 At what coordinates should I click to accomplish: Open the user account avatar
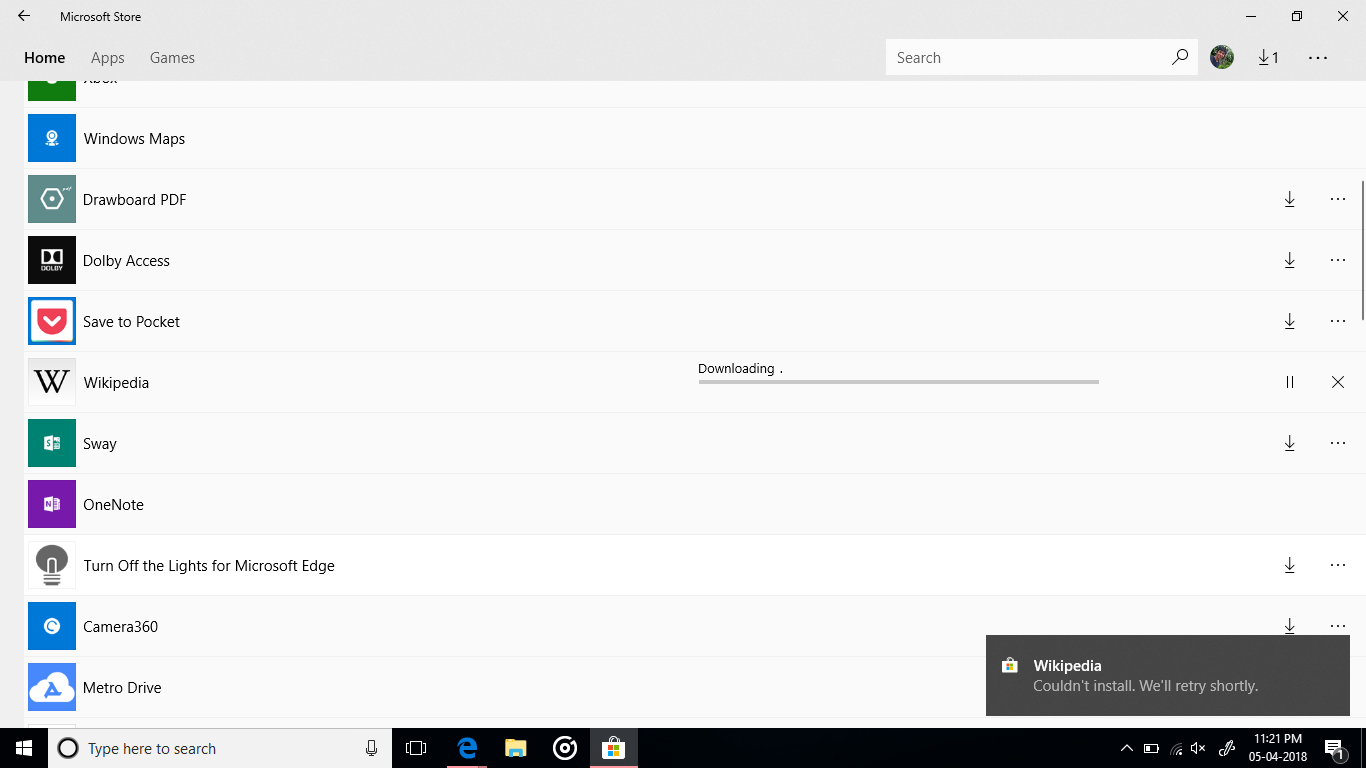click(1222, 57)
